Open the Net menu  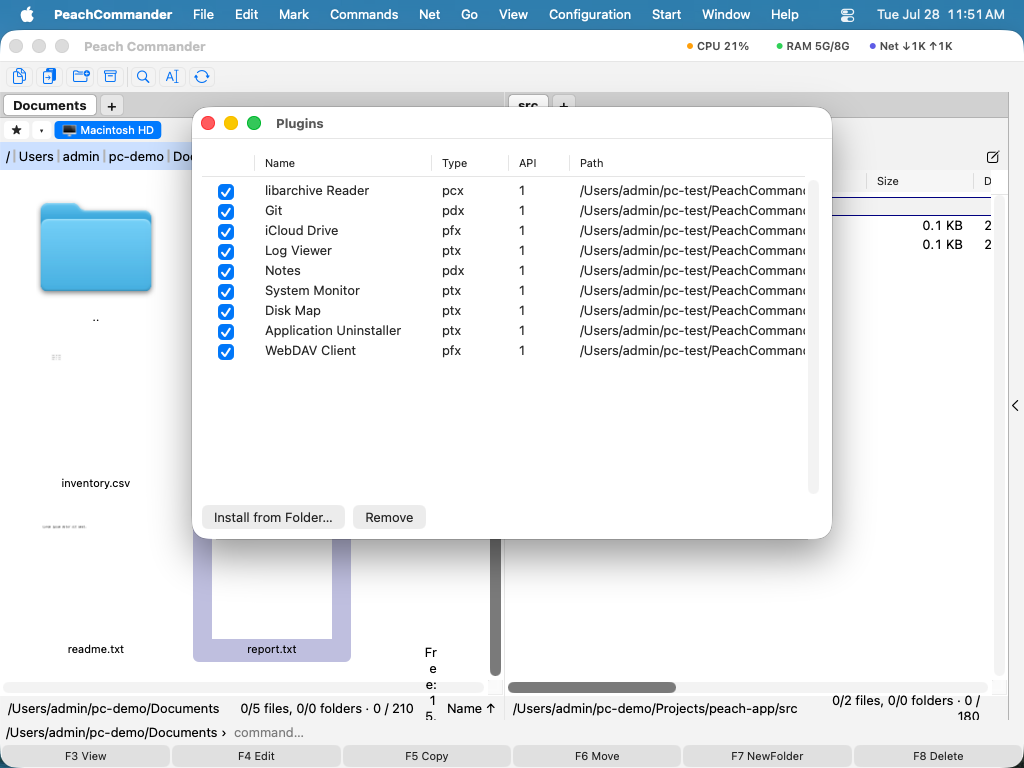point(429,14)
